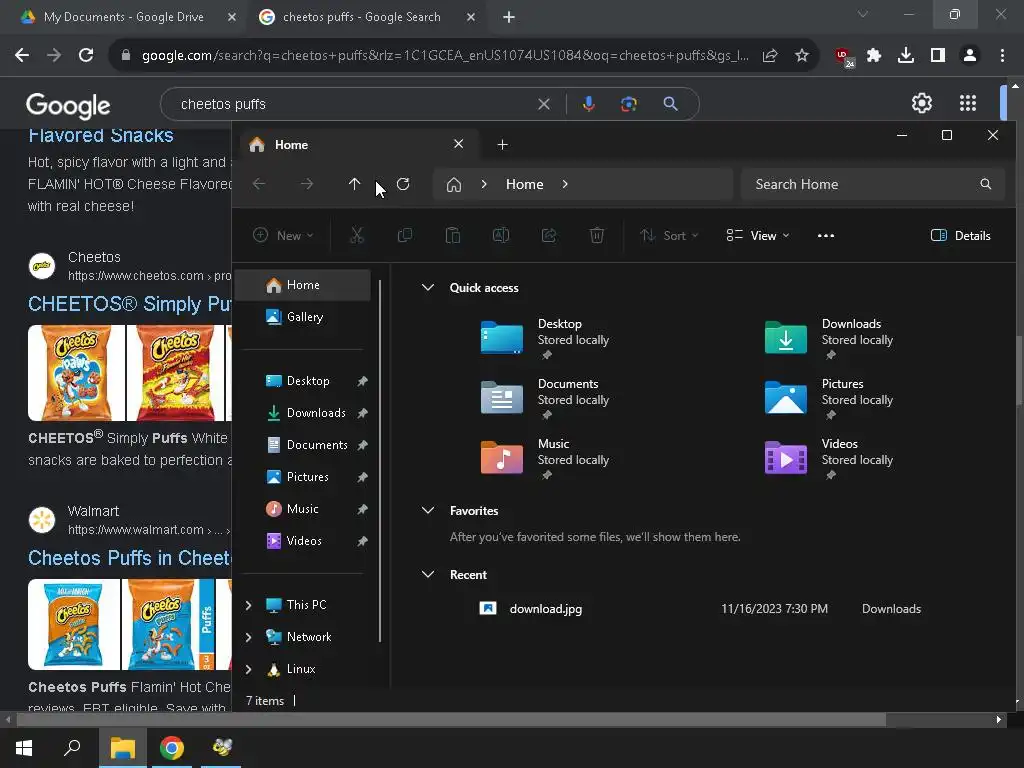Expand This PC in navigation pane

(x=249, y=605)
